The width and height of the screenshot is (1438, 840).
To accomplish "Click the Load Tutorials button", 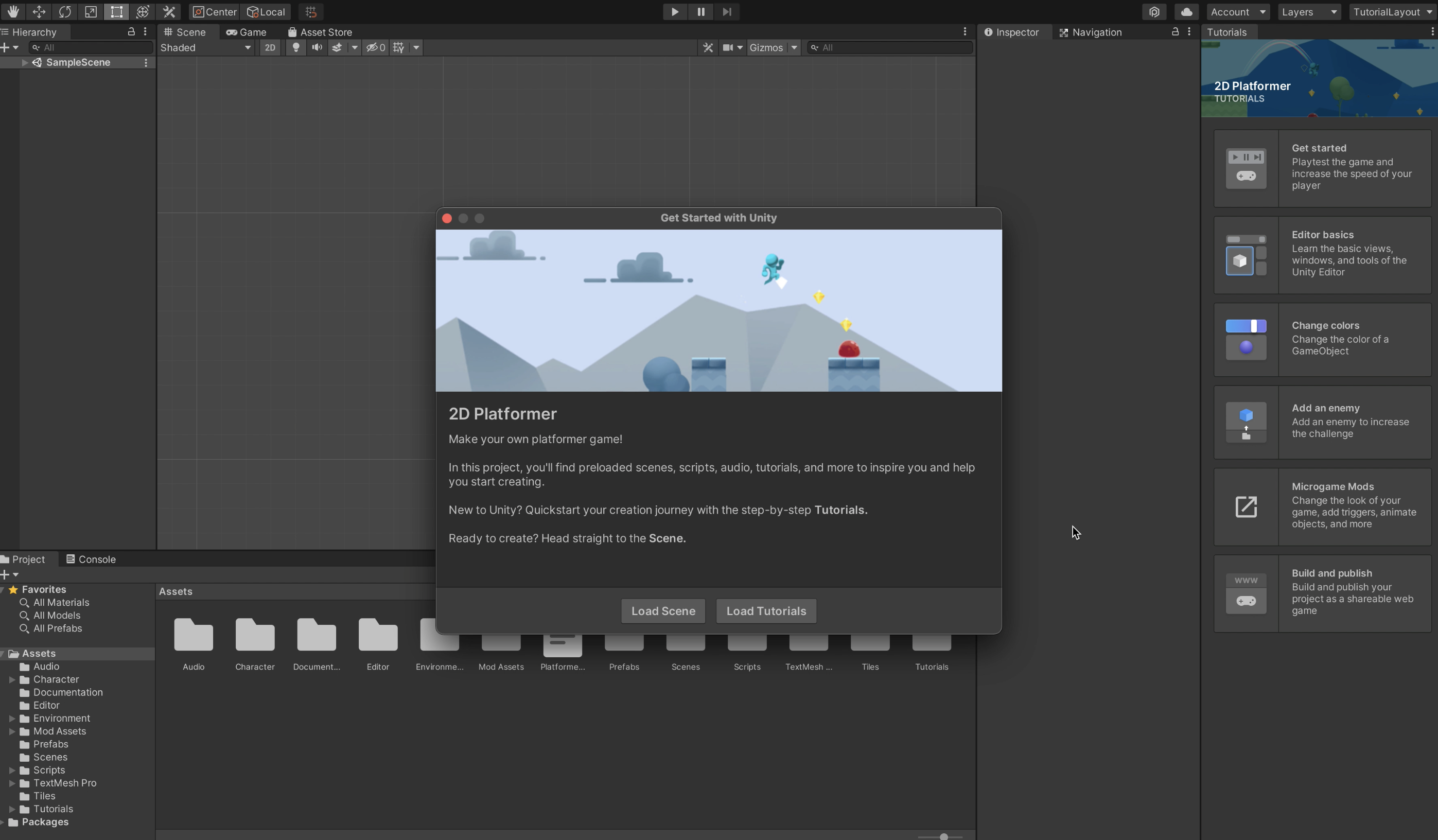I will tap(766, 610).
